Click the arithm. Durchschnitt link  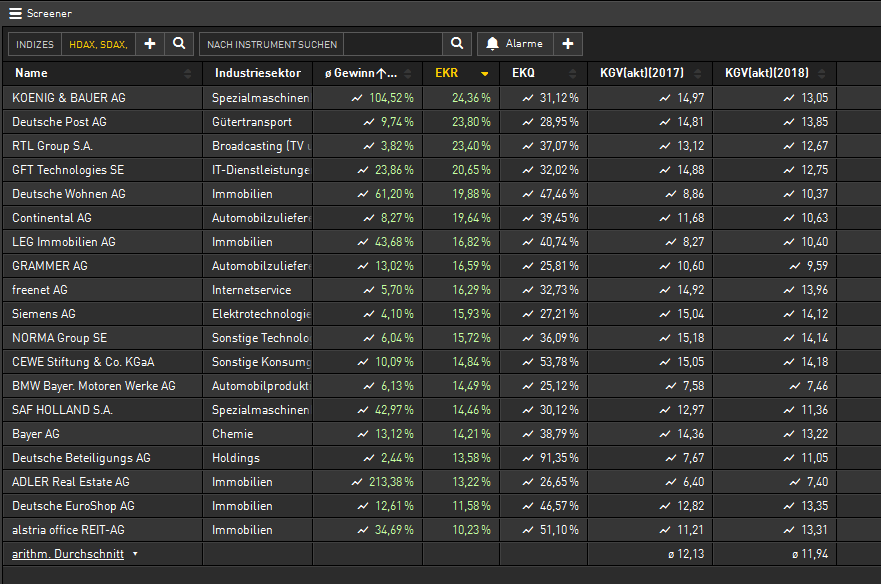pos(68,554)
